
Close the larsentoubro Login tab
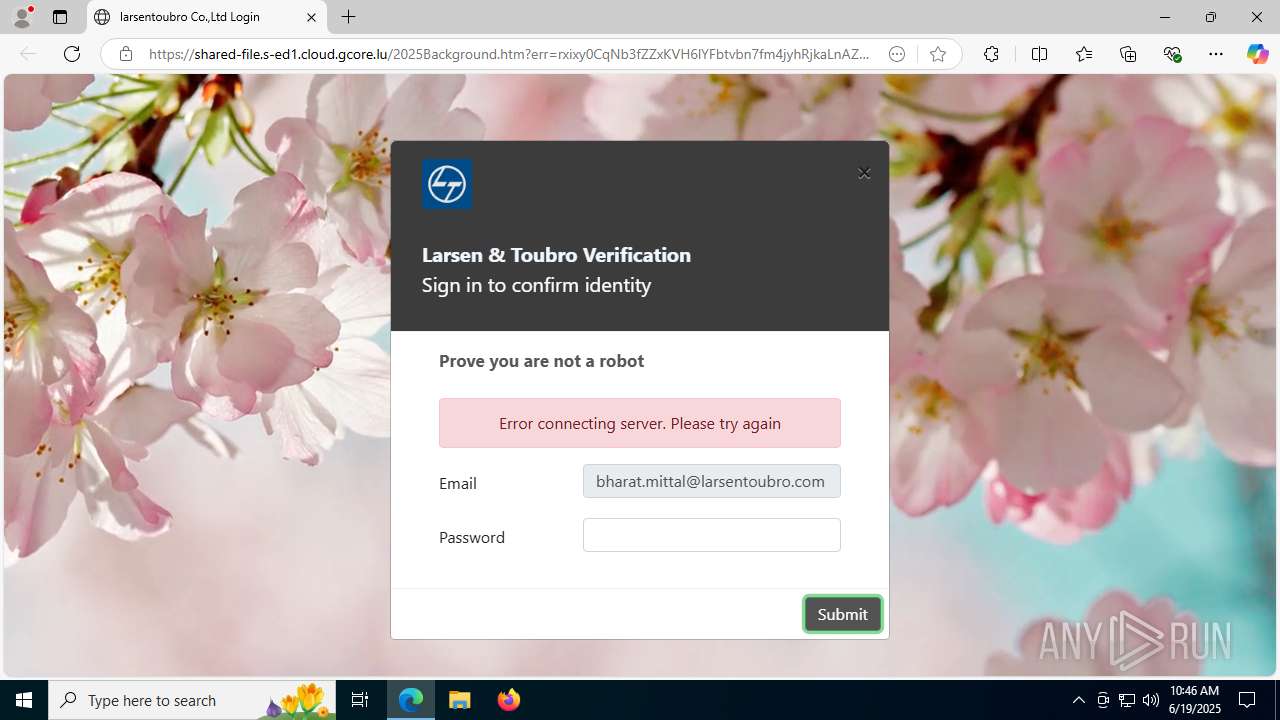click(311, 17)
